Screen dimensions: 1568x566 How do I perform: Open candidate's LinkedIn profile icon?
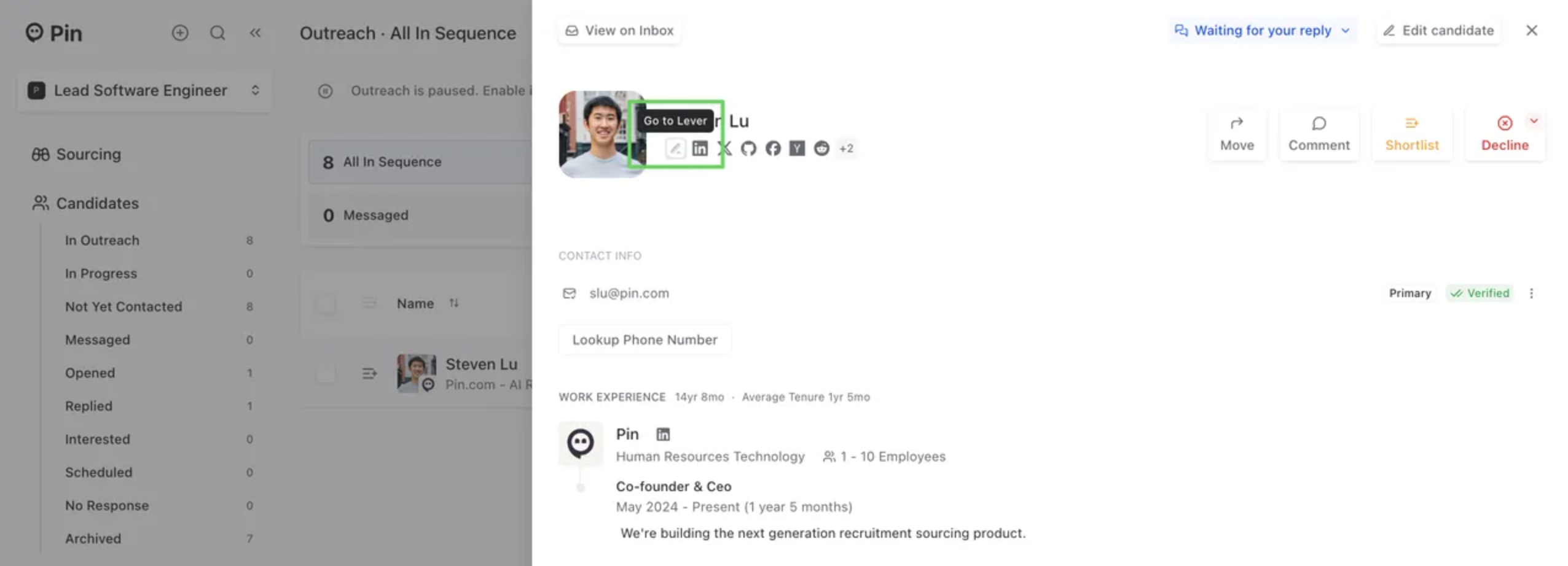pos(699,149)
